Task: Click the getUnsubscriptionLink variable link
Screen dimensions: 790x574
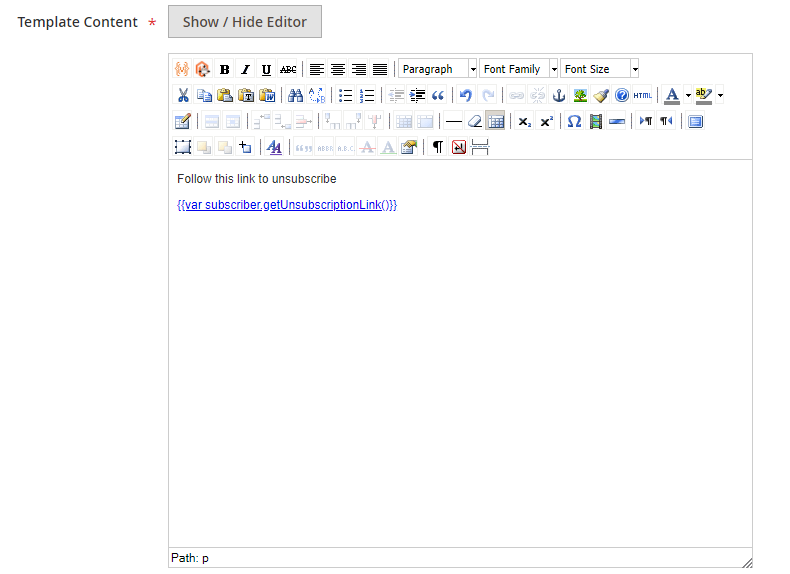Action: tap(287, 205)
